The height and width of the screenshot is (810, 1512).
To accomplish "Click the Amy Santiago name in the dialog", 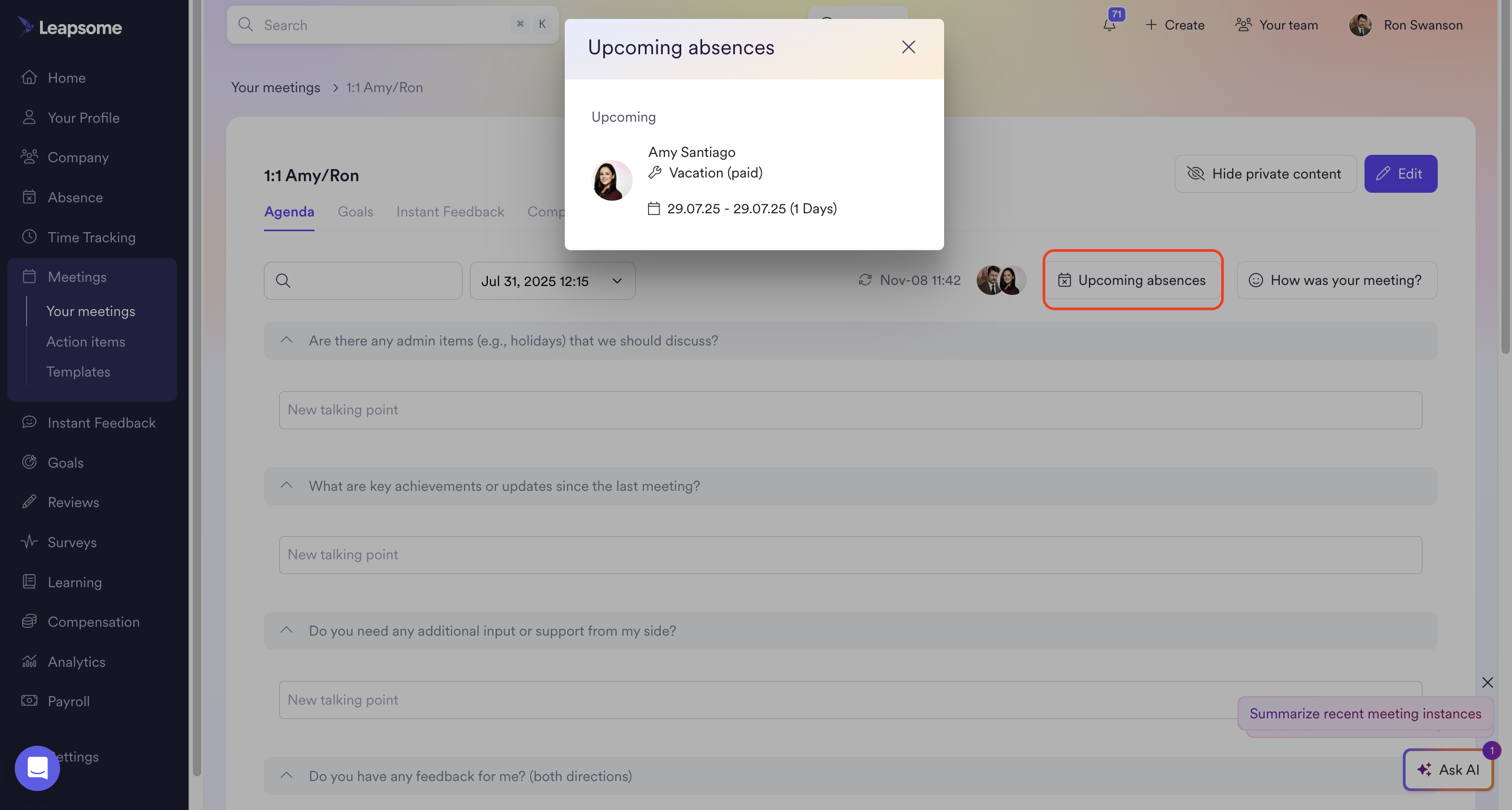I will click(691, 152).
